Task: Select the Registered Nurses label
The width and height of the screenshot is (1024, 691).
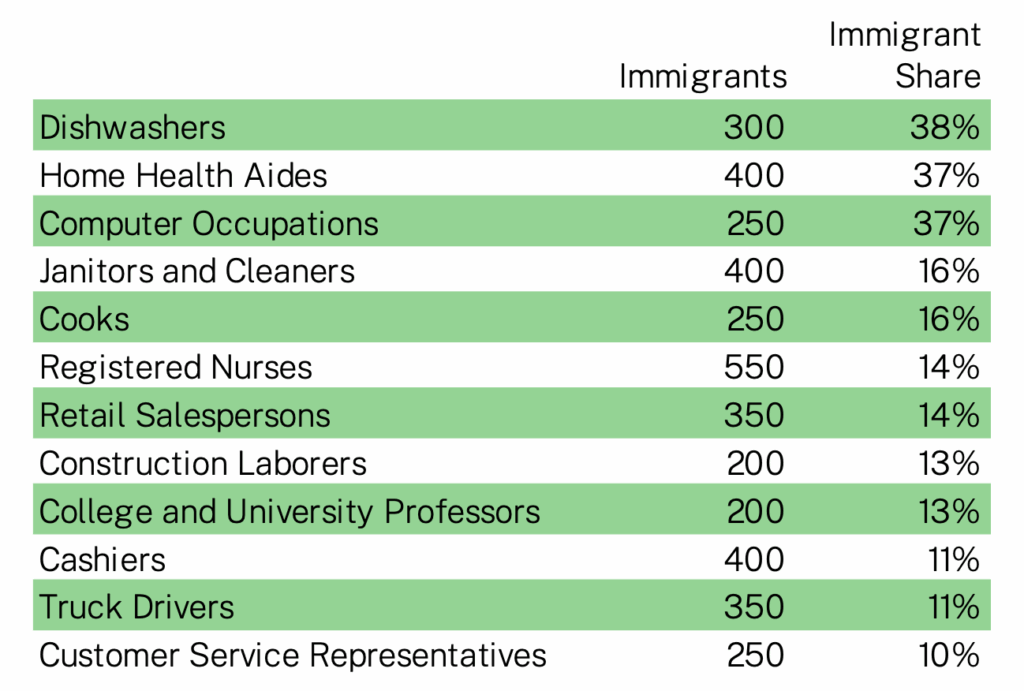Action: click(176, 367)
